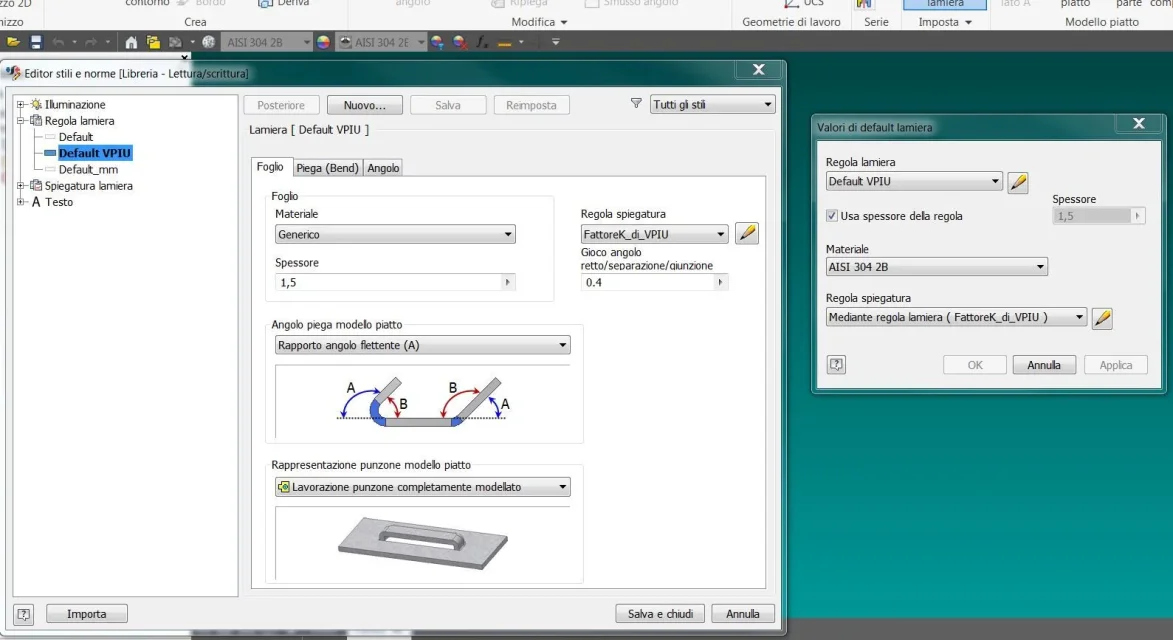Viewport: 1173px width, 640px height.
Task: Open Rapporto angolo flettente dropdown
Action: pyautogui.click(x=422, y=345)
